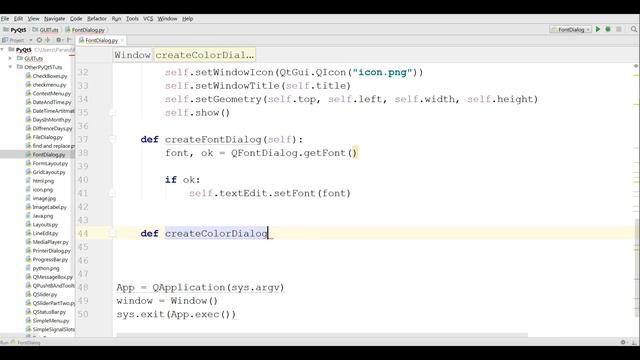Select FontDialog.py in project tree

[49, 155]
